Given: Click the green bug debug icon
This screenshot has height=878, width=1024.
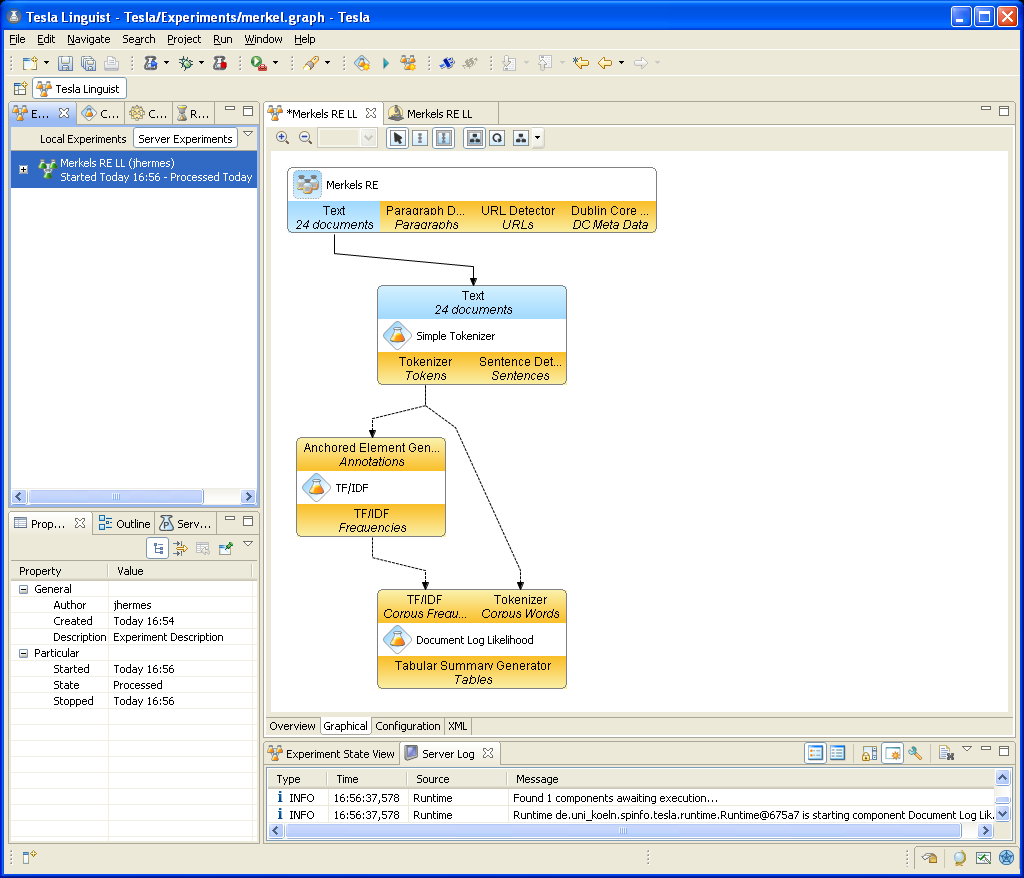Looking at the screenshot, I should click(x=186, y=63).
